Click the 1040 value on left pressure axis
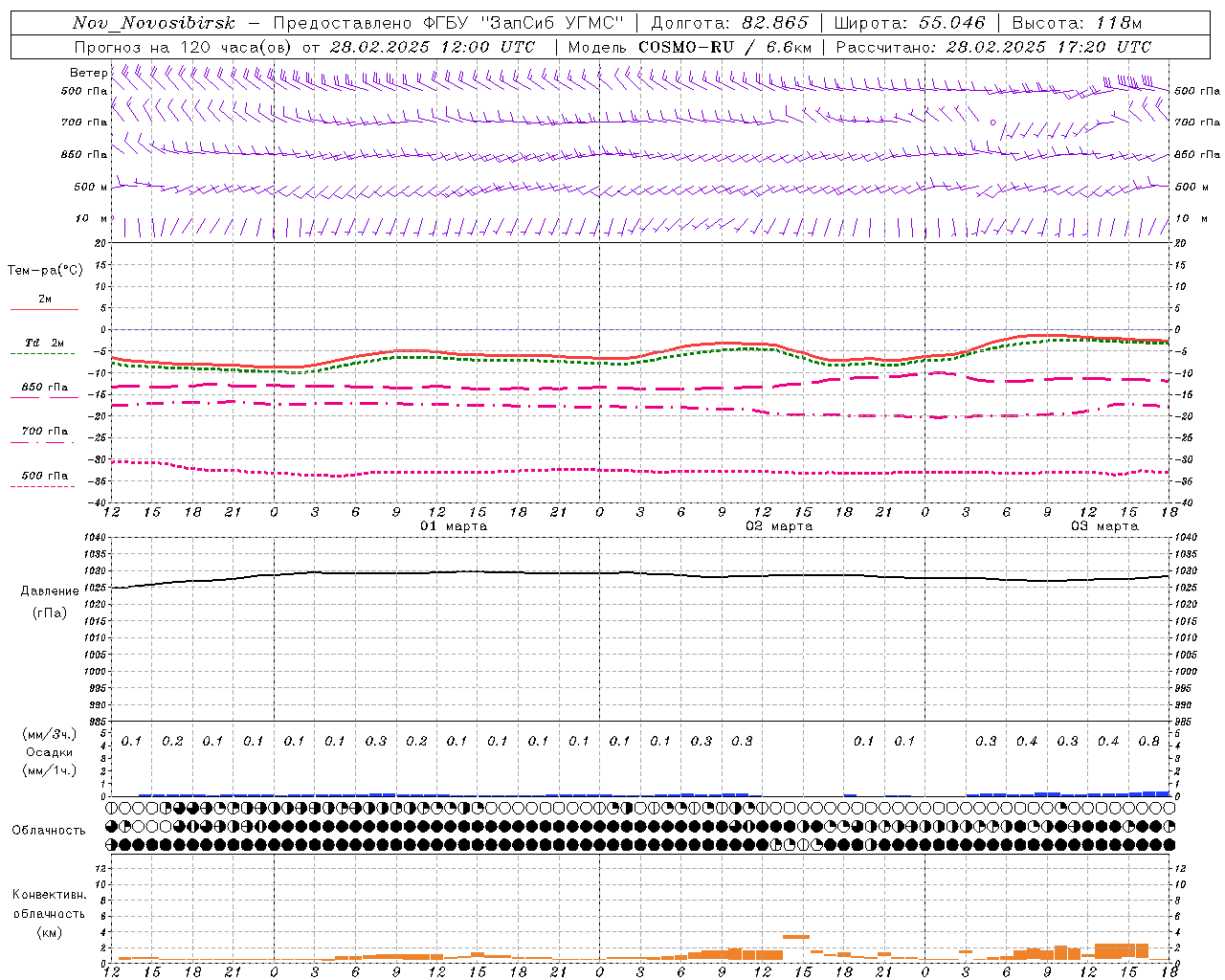Screen dimensions: 1225x980 [95, 538]
